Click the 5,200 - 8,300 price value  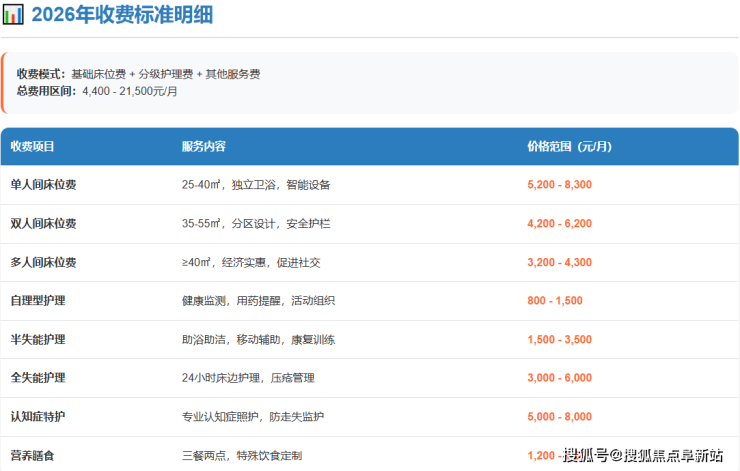[x=560, y=185]
